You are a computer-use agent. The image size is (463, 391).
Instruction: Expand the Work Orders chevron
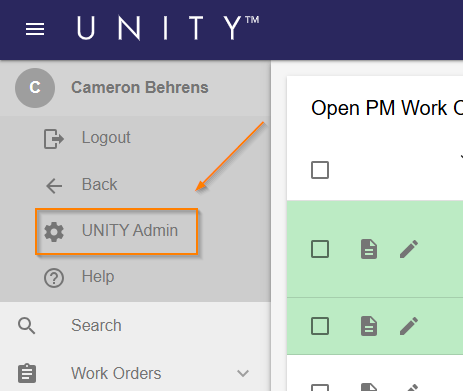[x=243, y=373]
